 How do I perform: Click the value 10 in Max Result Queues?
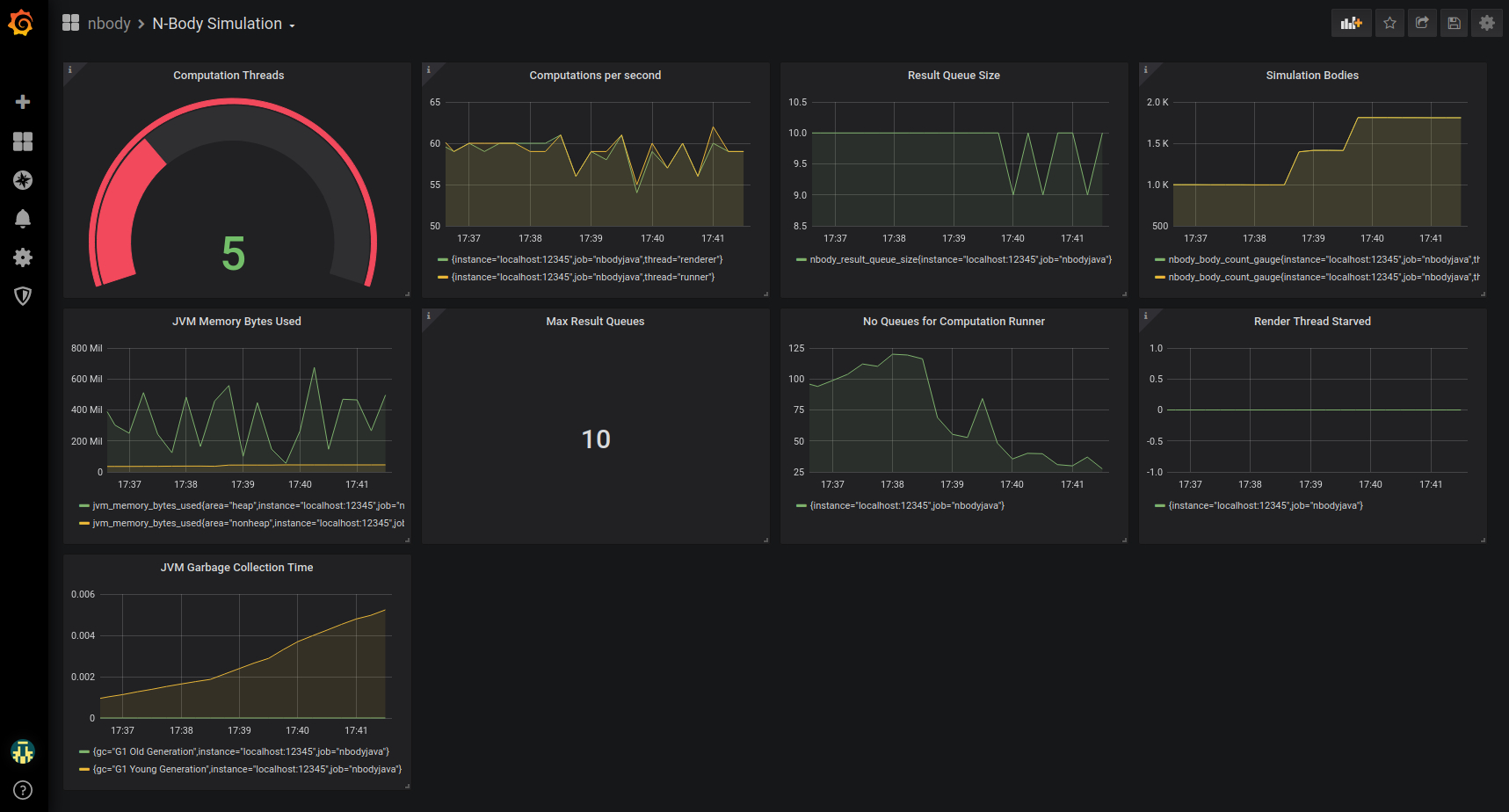click(596, 439)
